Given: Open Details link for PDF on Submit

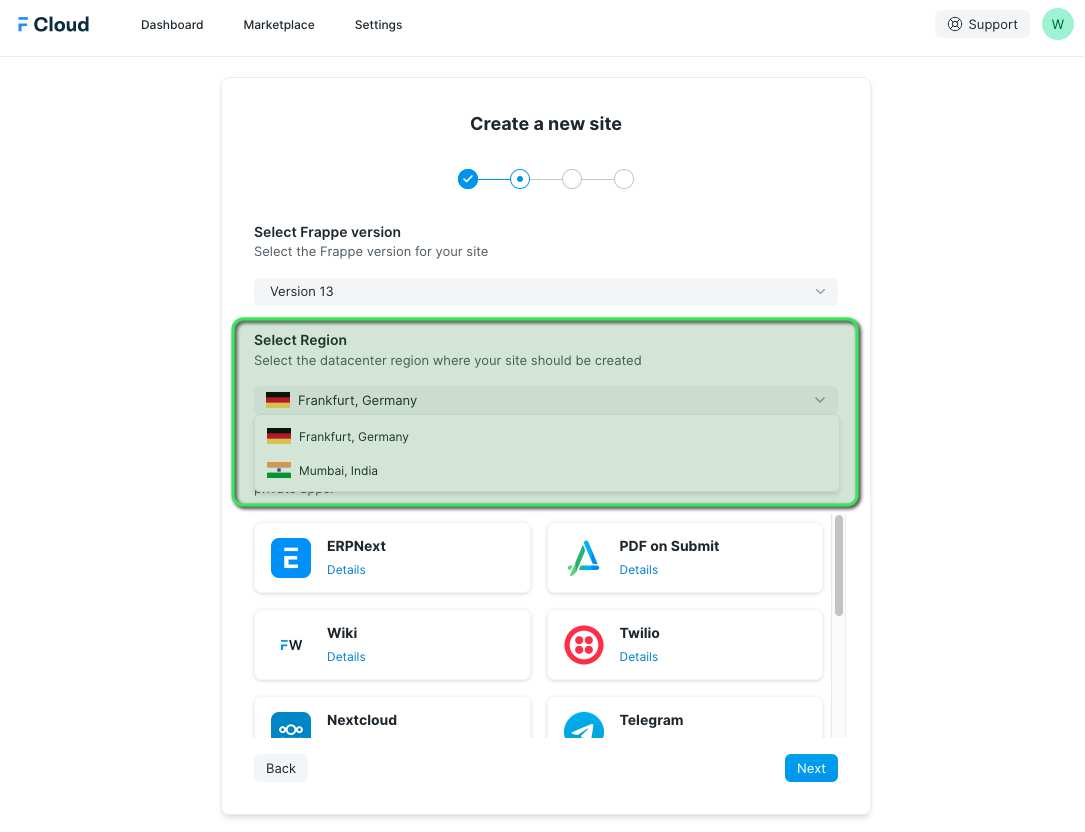Looking at the screenshot, I should point(639,570).
